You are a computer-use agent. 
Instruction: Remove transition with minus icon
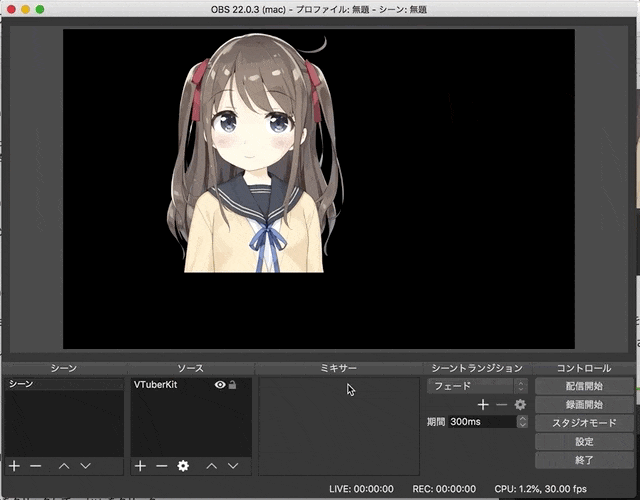(x=501, y=404)
